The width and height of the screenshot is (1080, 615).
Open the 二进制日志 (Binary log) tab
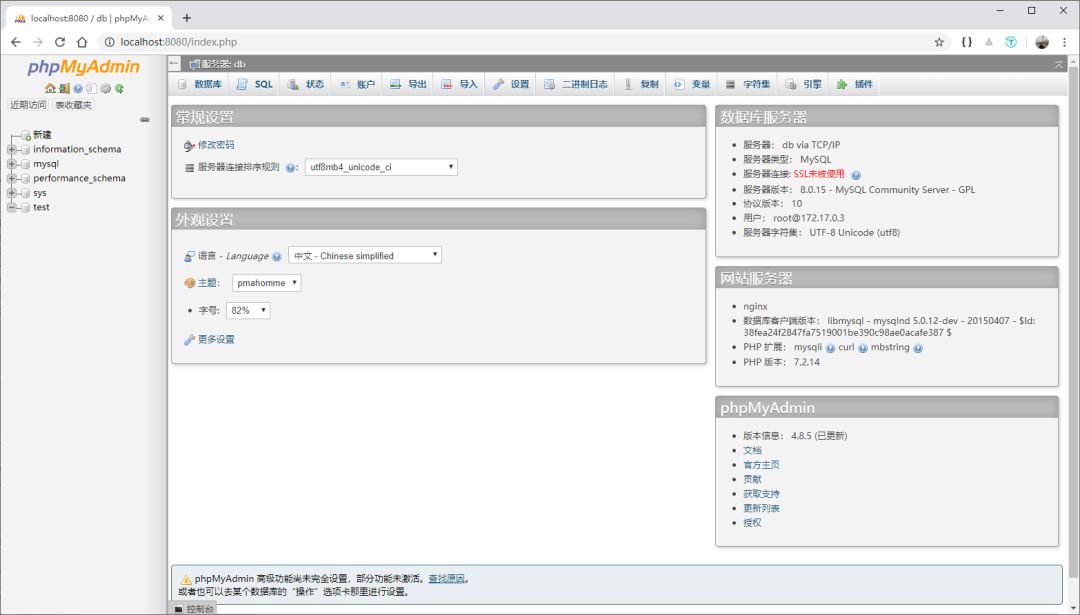point(576,84)
